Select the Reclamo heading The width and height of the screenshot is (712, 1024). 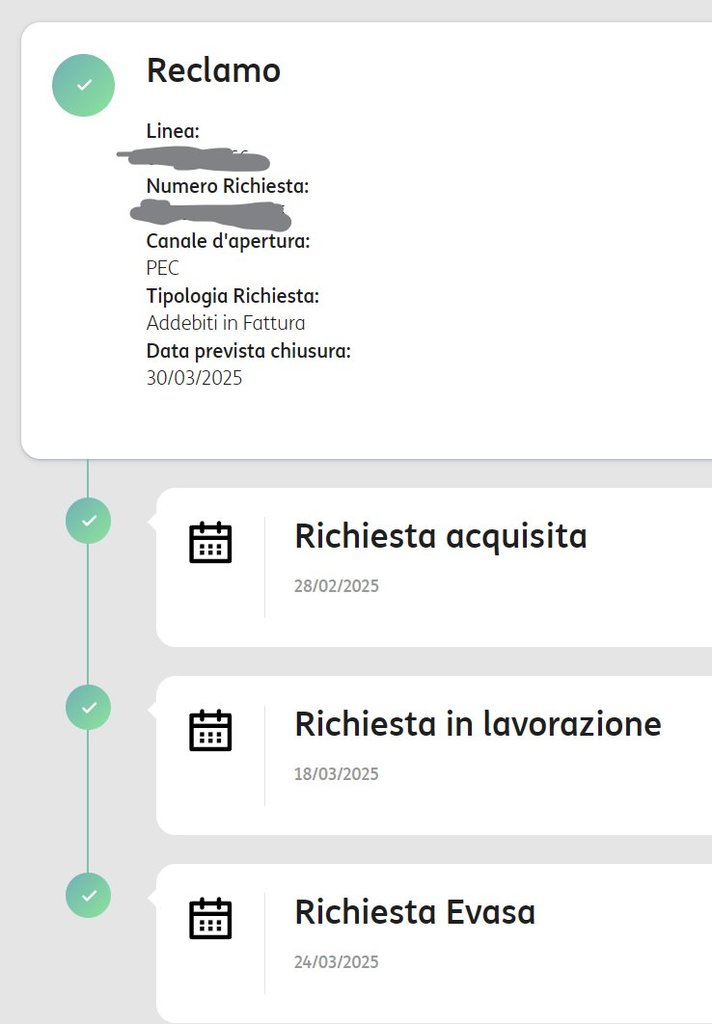coord(213,70)
